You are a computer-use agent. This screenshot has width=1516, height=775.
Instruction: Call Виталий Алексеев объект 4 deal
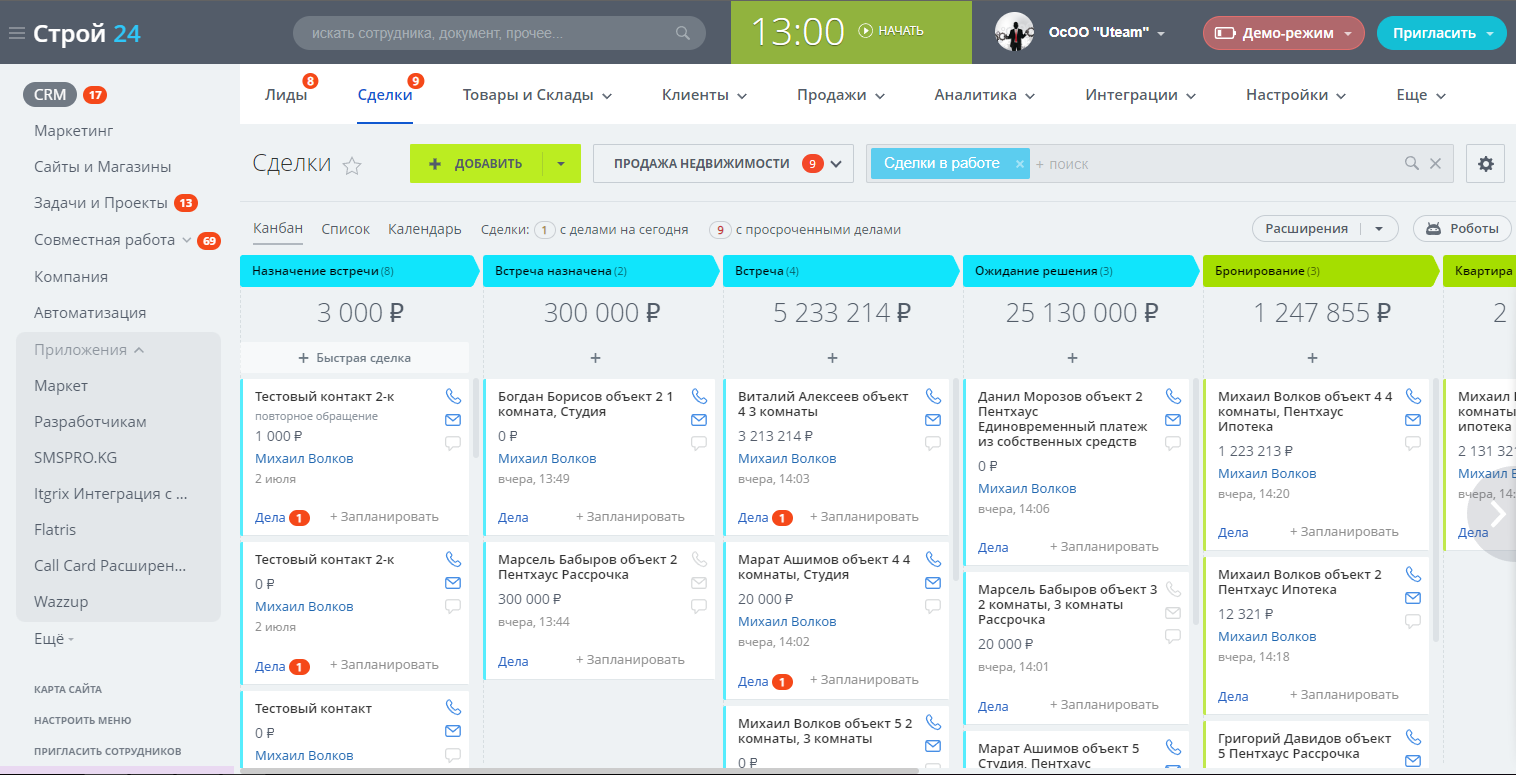pos(933,396)
